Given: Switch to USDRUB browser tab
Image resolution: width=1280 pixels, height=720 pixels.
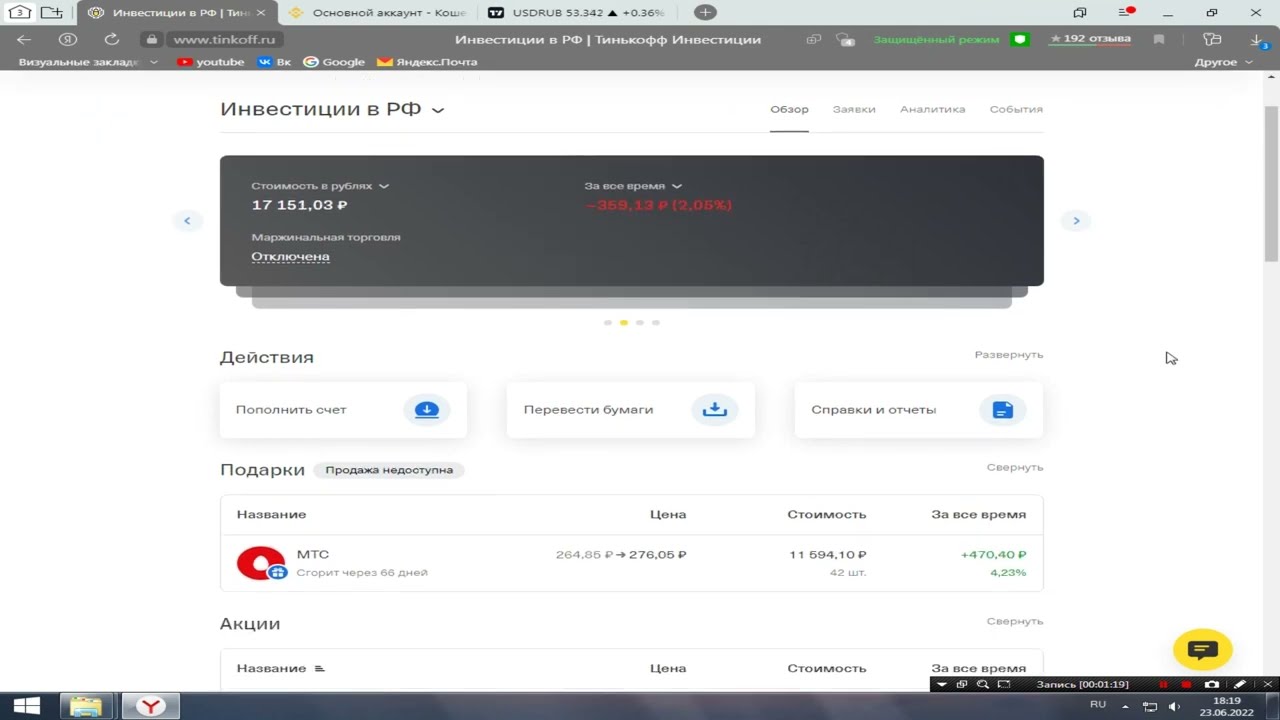Looking at the screenshot, I should click(x=580, y=12).
